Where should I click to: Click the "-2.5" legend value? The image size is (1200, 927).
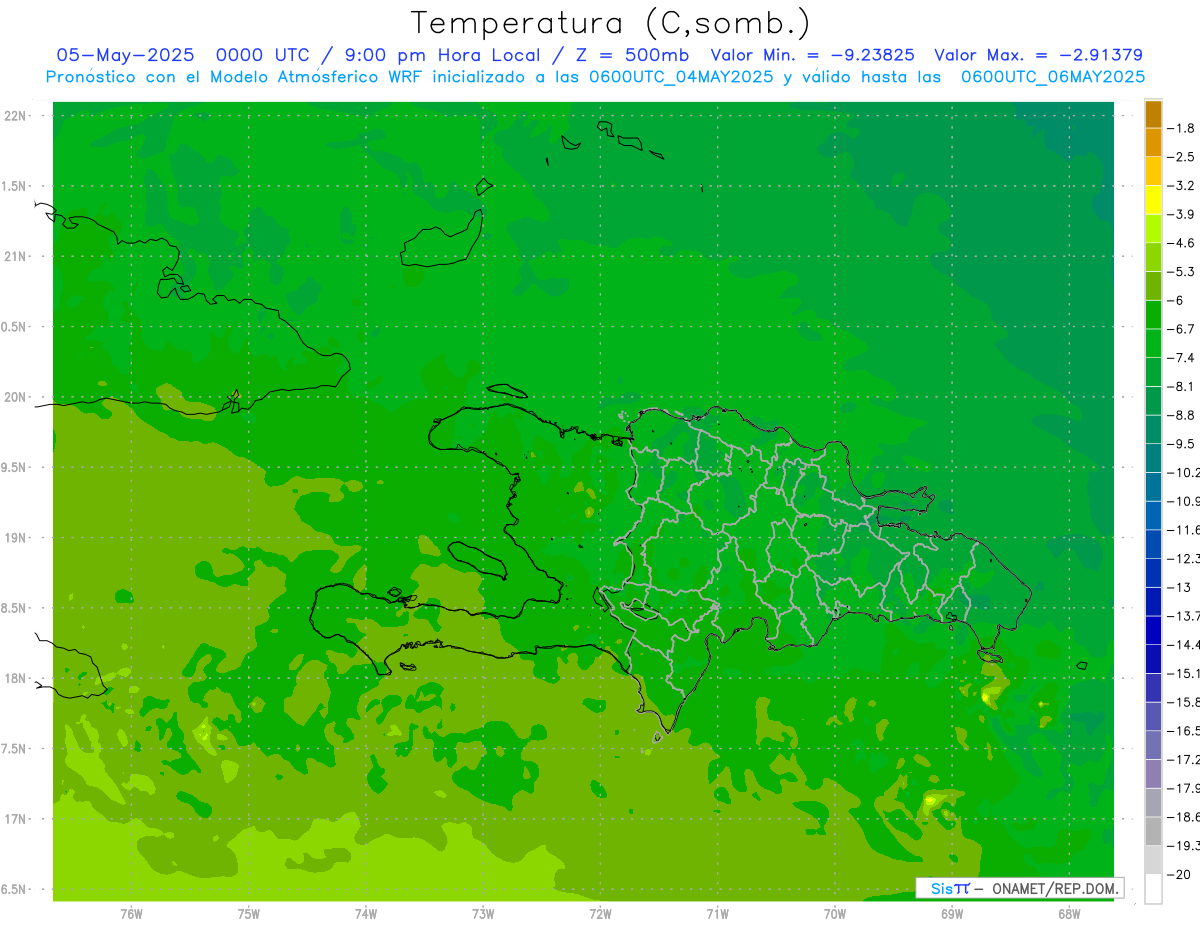tap(1182, 157)
